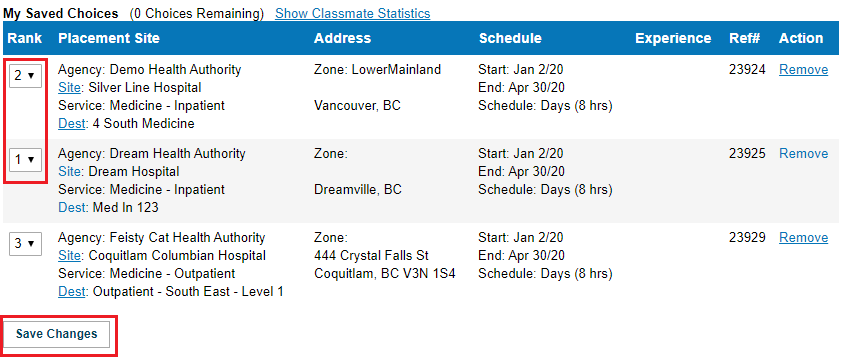Click the Placement Site column header

(109, 38)
